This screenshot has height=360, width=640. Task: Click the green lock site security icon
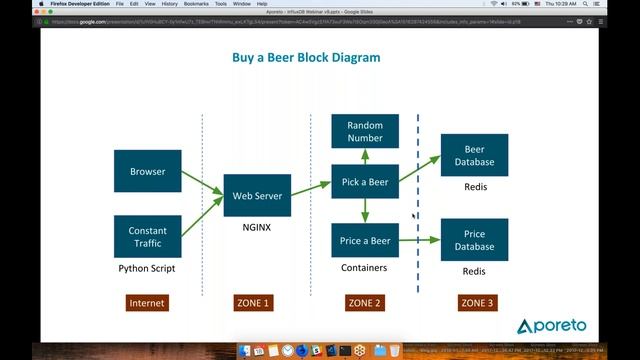[46, 22]
